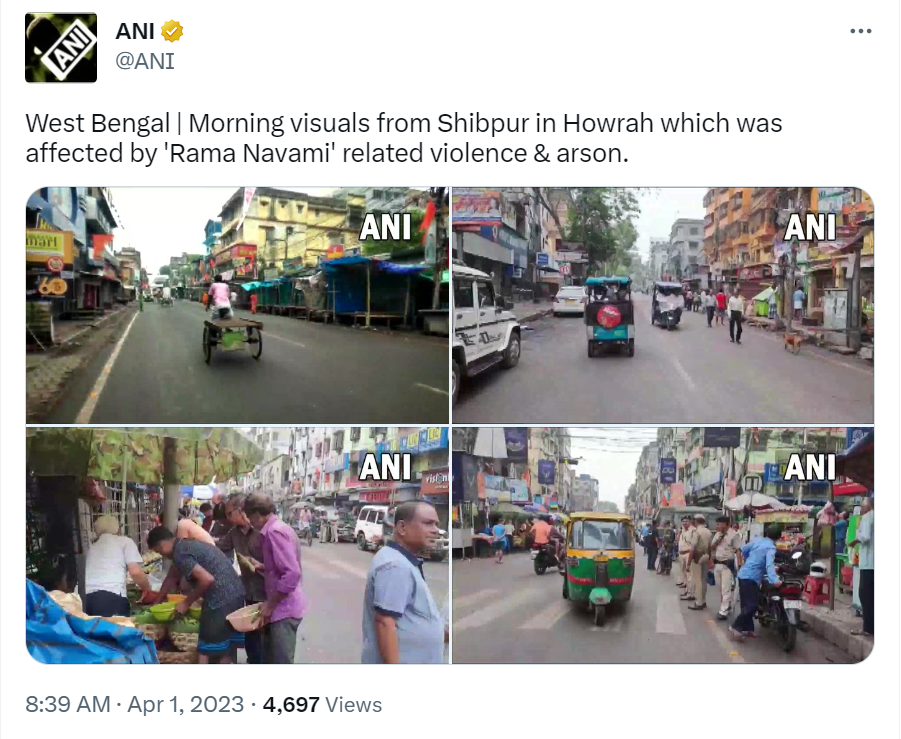901x739 pixels.
Task: Click the teal e-rickshaw in top-right photo
Action: (x=609, y=317)
